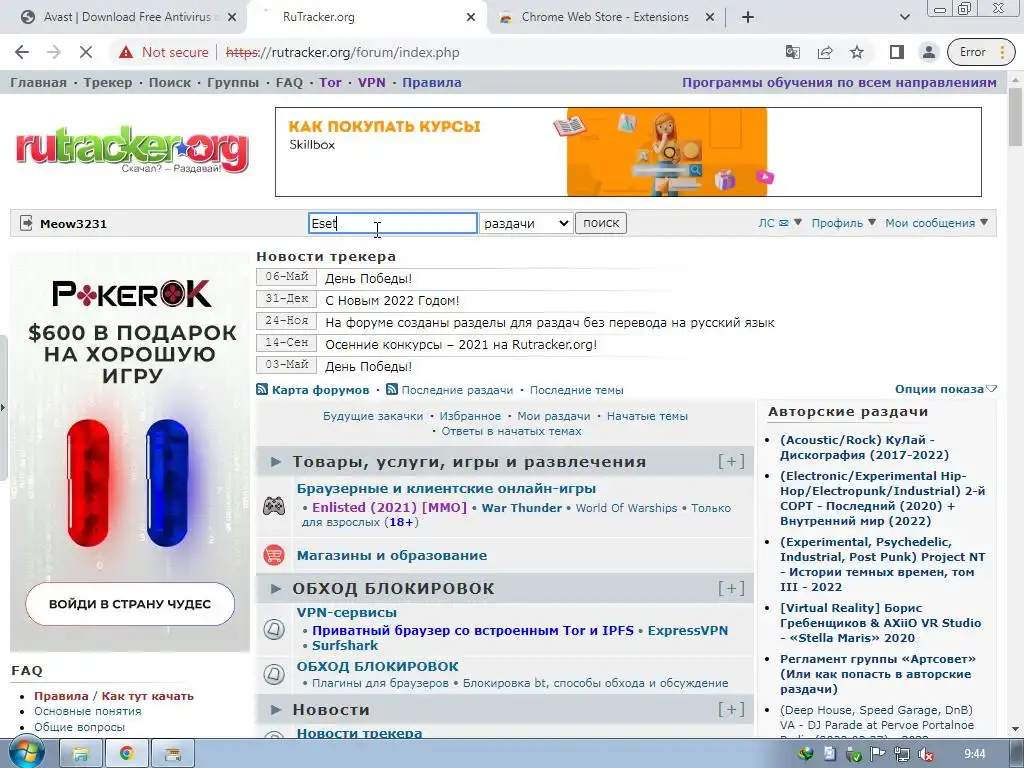
Task: Open the Tor menu link
Action: [x=330, y=82]
